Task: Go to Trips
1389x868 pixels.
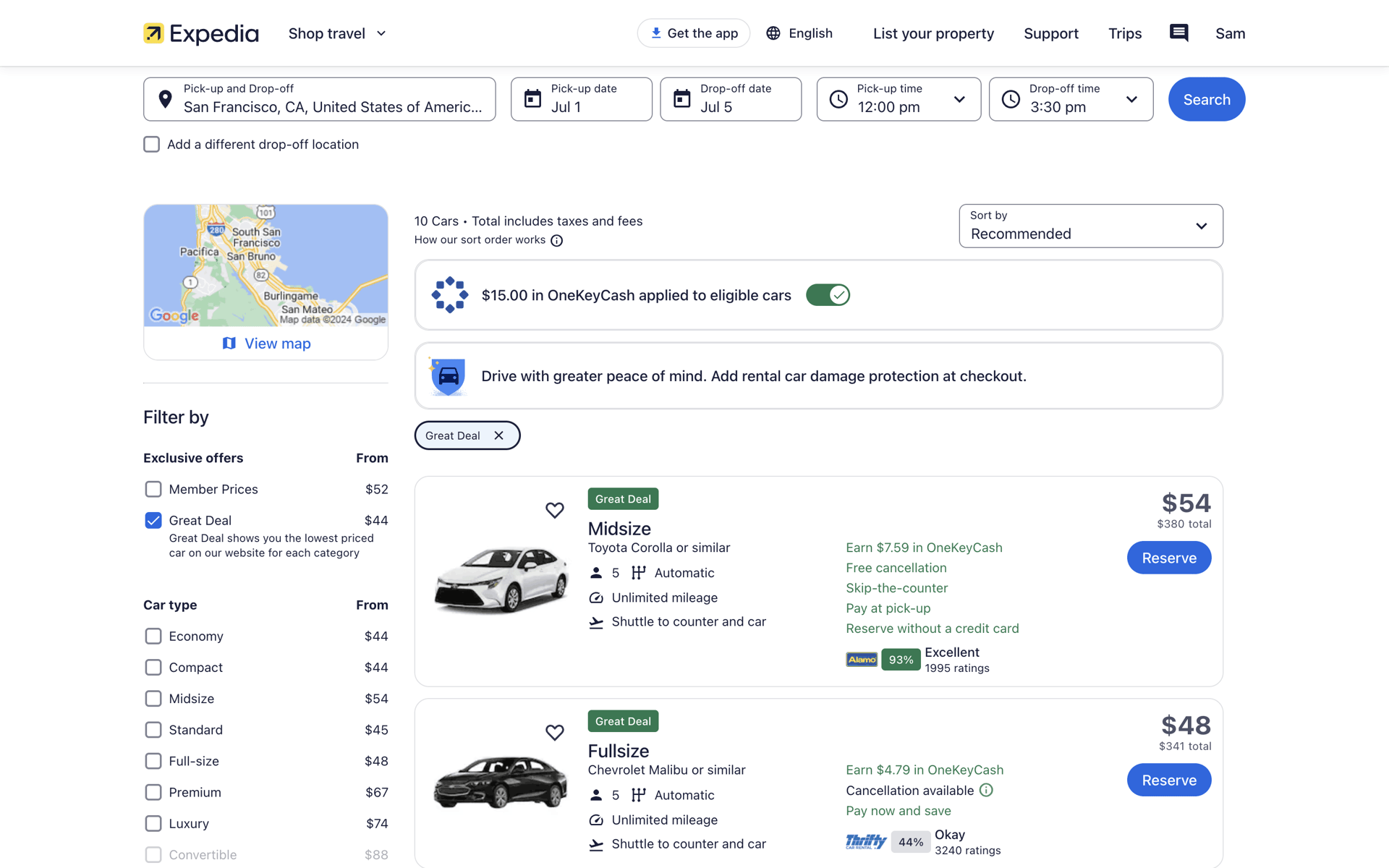Action: [1125, 33]
